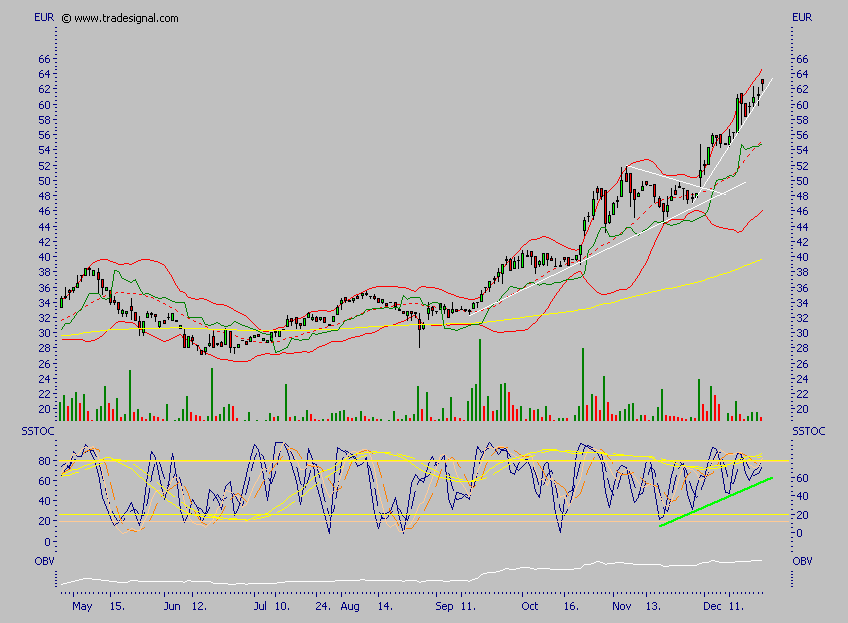Click the 66 price label on left axis

pos(44,59)
